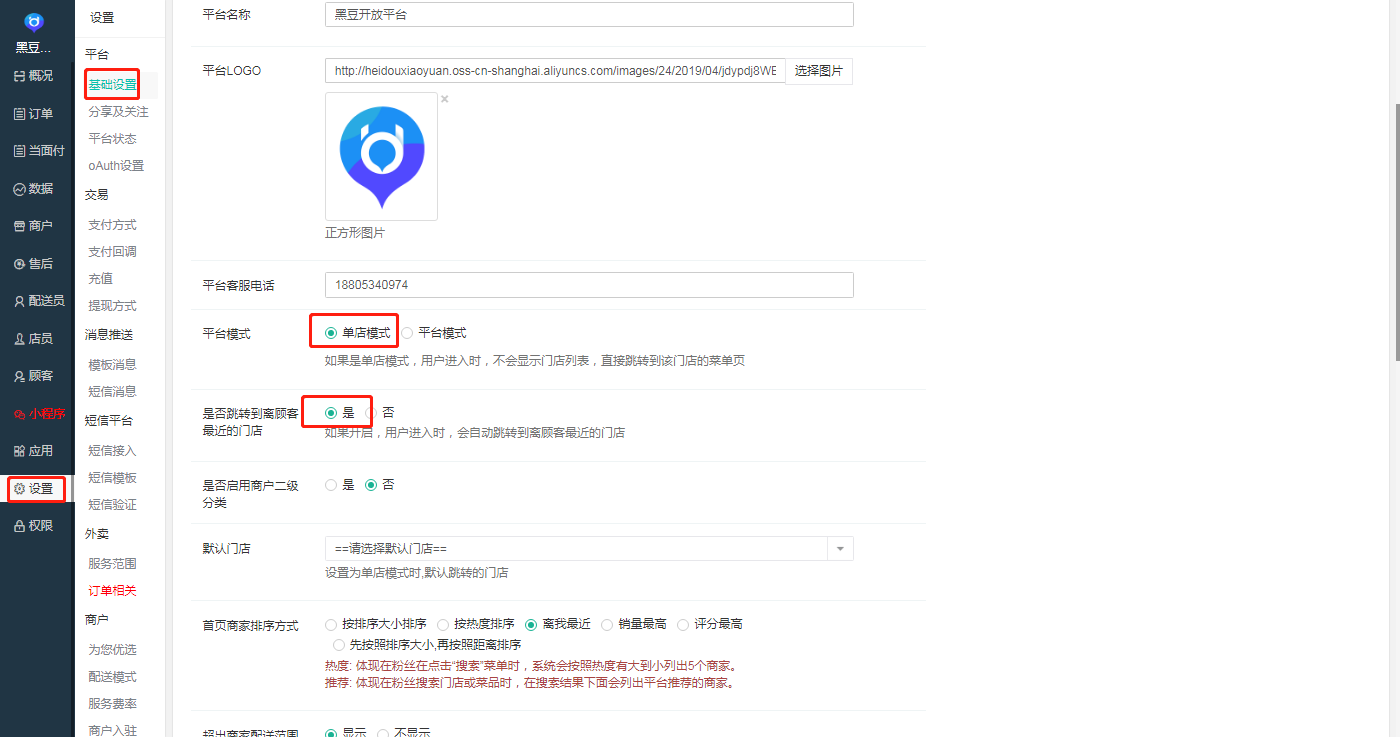The height and width of the screenshot is (737, 1400).
Task: Select 离我最近 sort option
Action: [x=531, y=624]
